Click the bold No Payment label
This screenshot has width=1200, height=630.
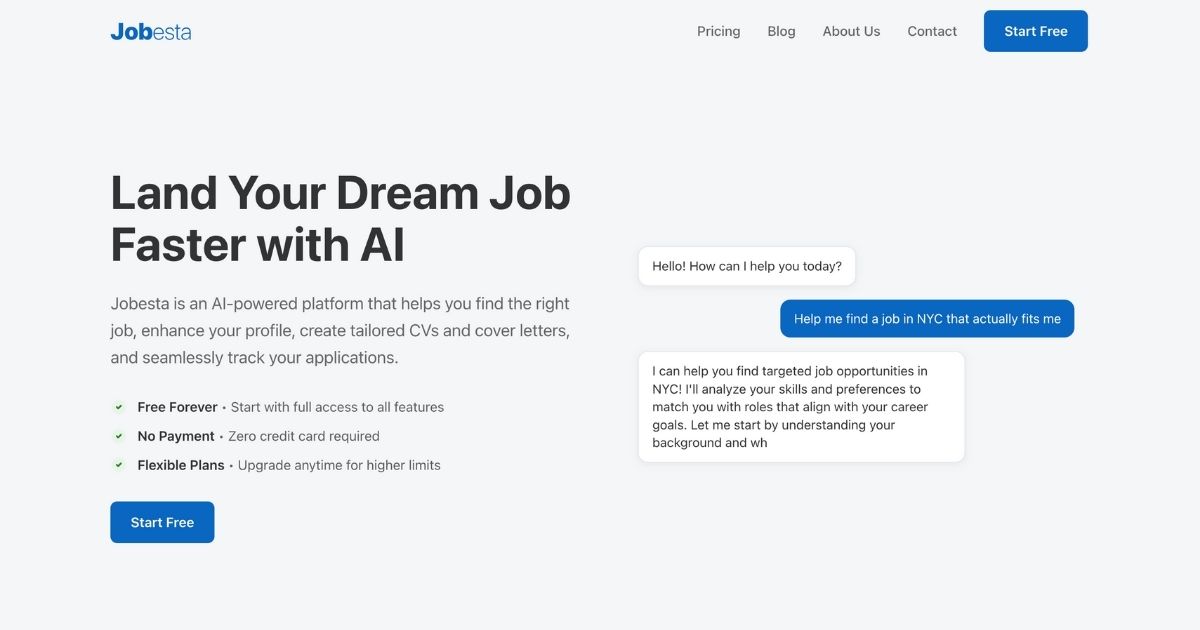click(176, 436)
